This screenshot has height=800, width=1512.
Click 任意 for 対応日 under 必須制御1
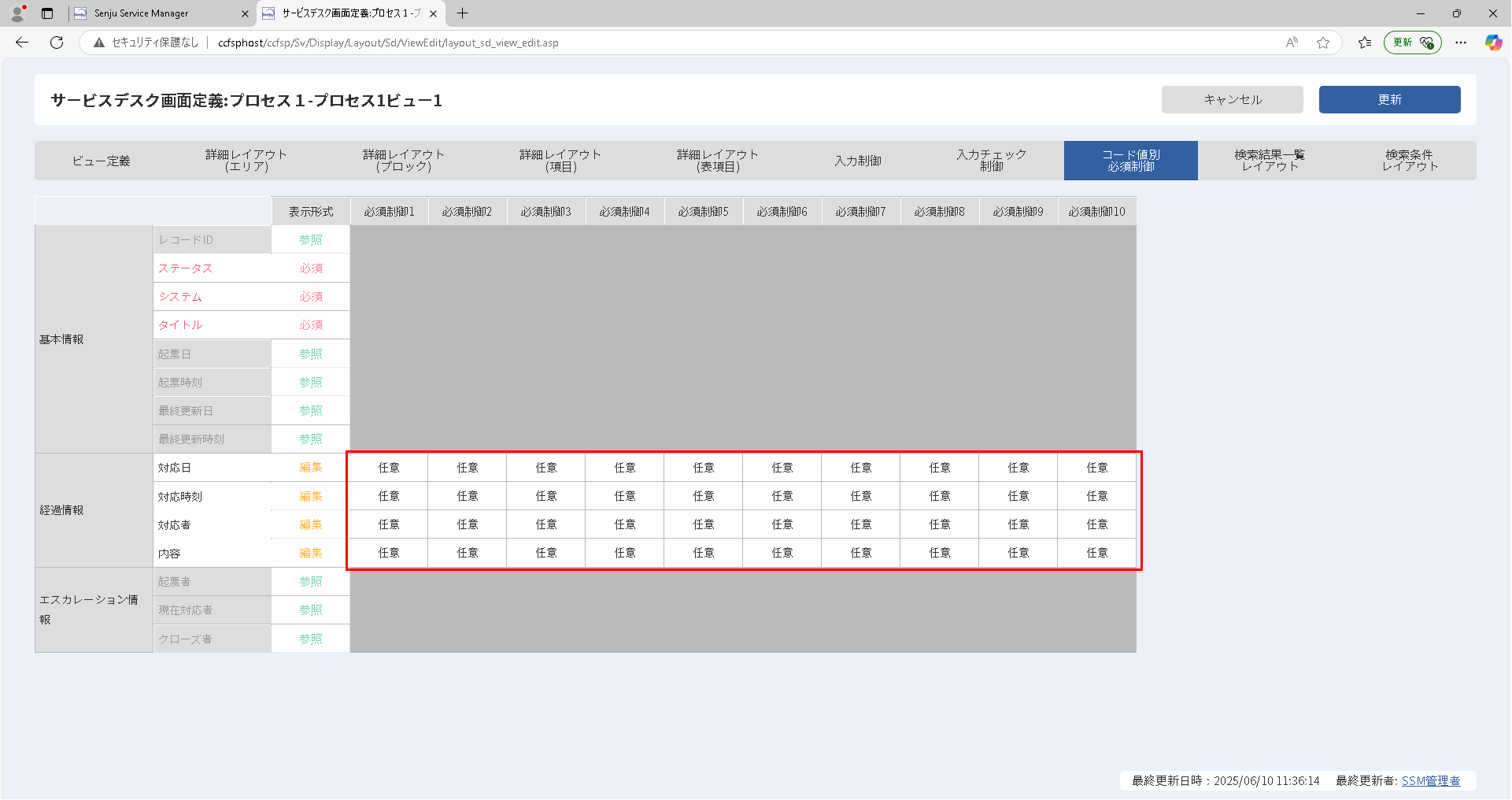(x=389, y=468)
